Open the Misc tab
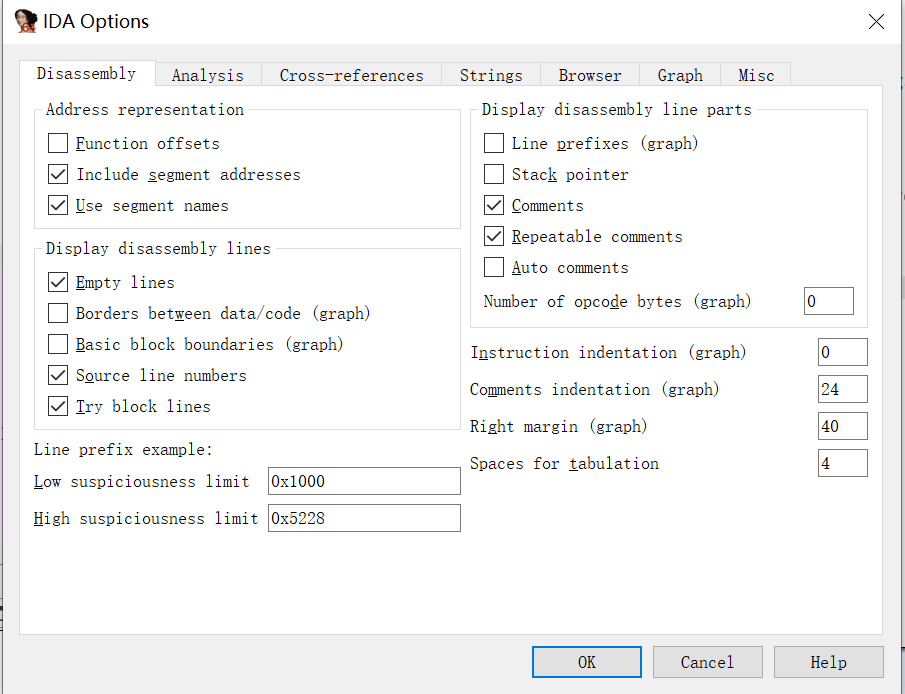Image resolution: width=905 pixels, height=694 pixels. pyautogui.click(x=756, y=75)
